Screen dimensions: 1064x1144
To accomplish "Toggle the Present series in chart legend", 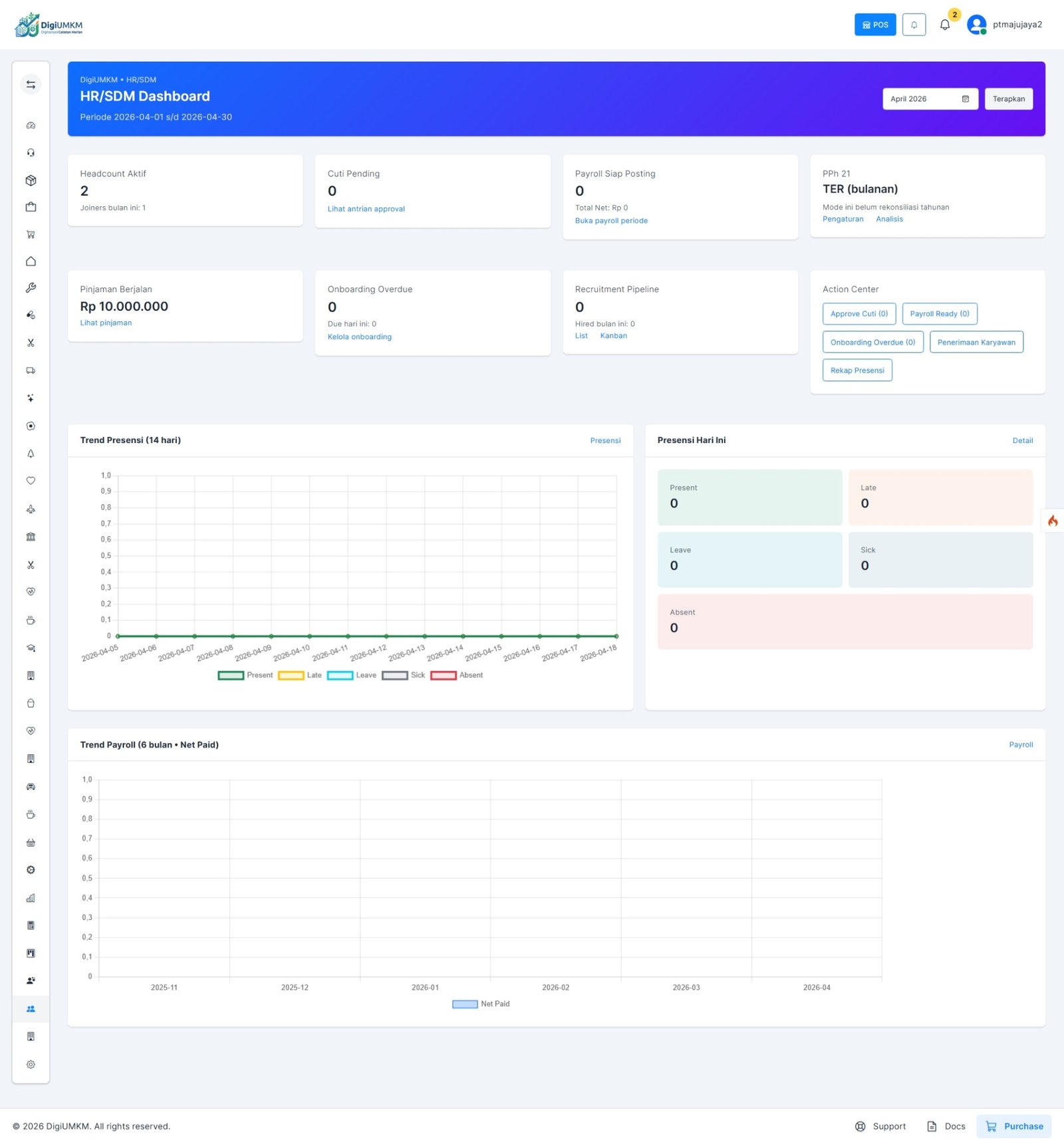I will click(x=231, y=675).
